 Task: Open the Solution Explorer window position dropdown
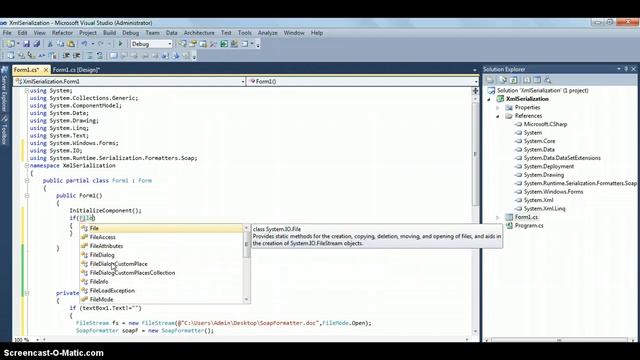tap(619, 69)
